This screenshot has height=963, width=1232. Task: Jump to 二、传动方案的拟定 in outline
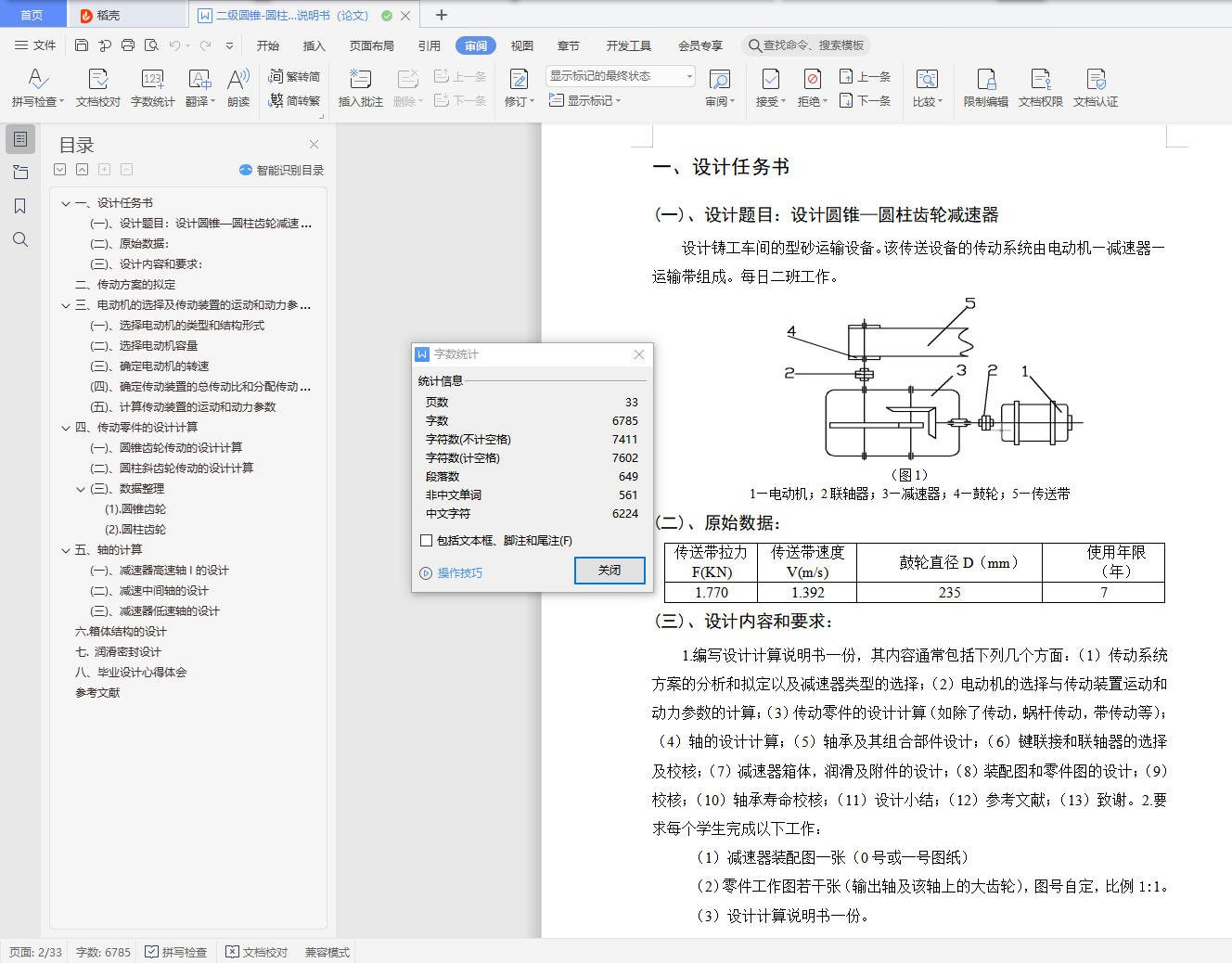pyautogui.click(x=125, y=285)
